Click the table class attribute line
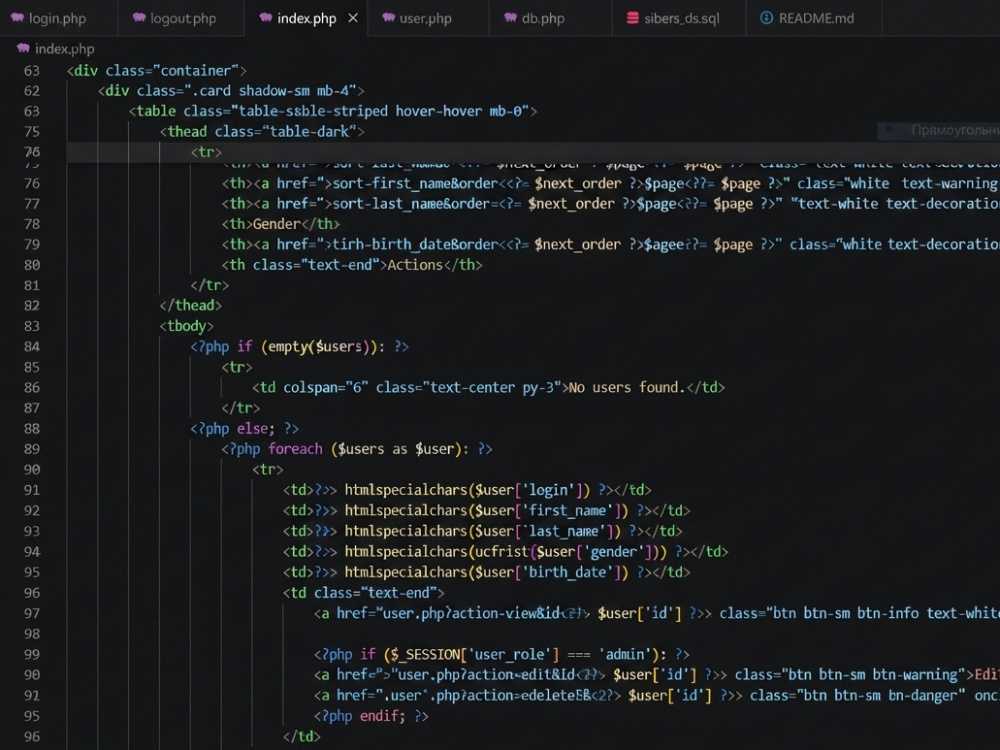The width and height of the screenshot is (1000, 750). point(333,111)
